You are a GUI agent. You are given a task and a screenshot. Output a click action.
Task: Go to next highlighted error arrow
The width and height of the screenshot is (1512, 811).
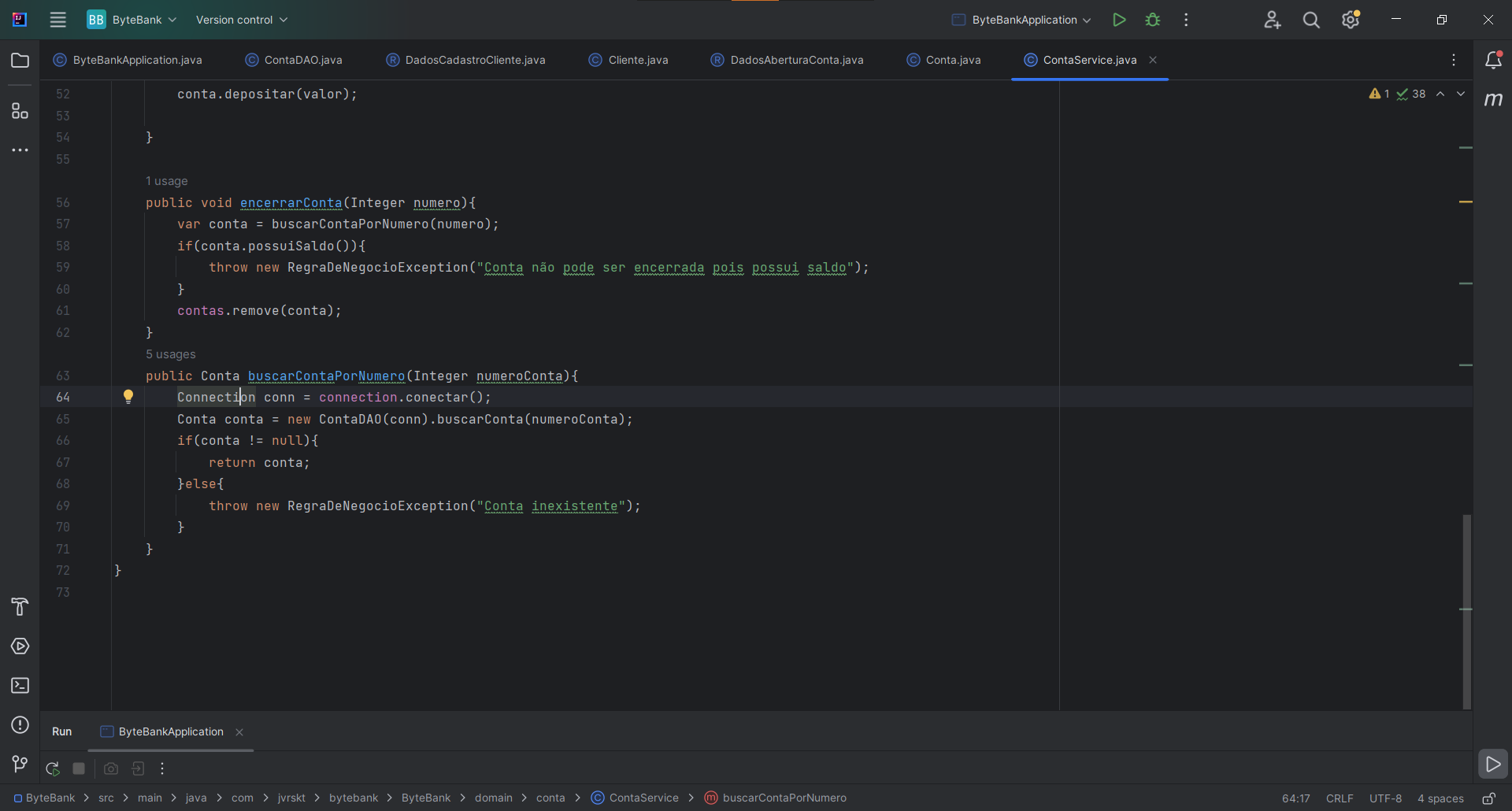pos(1461,94)
